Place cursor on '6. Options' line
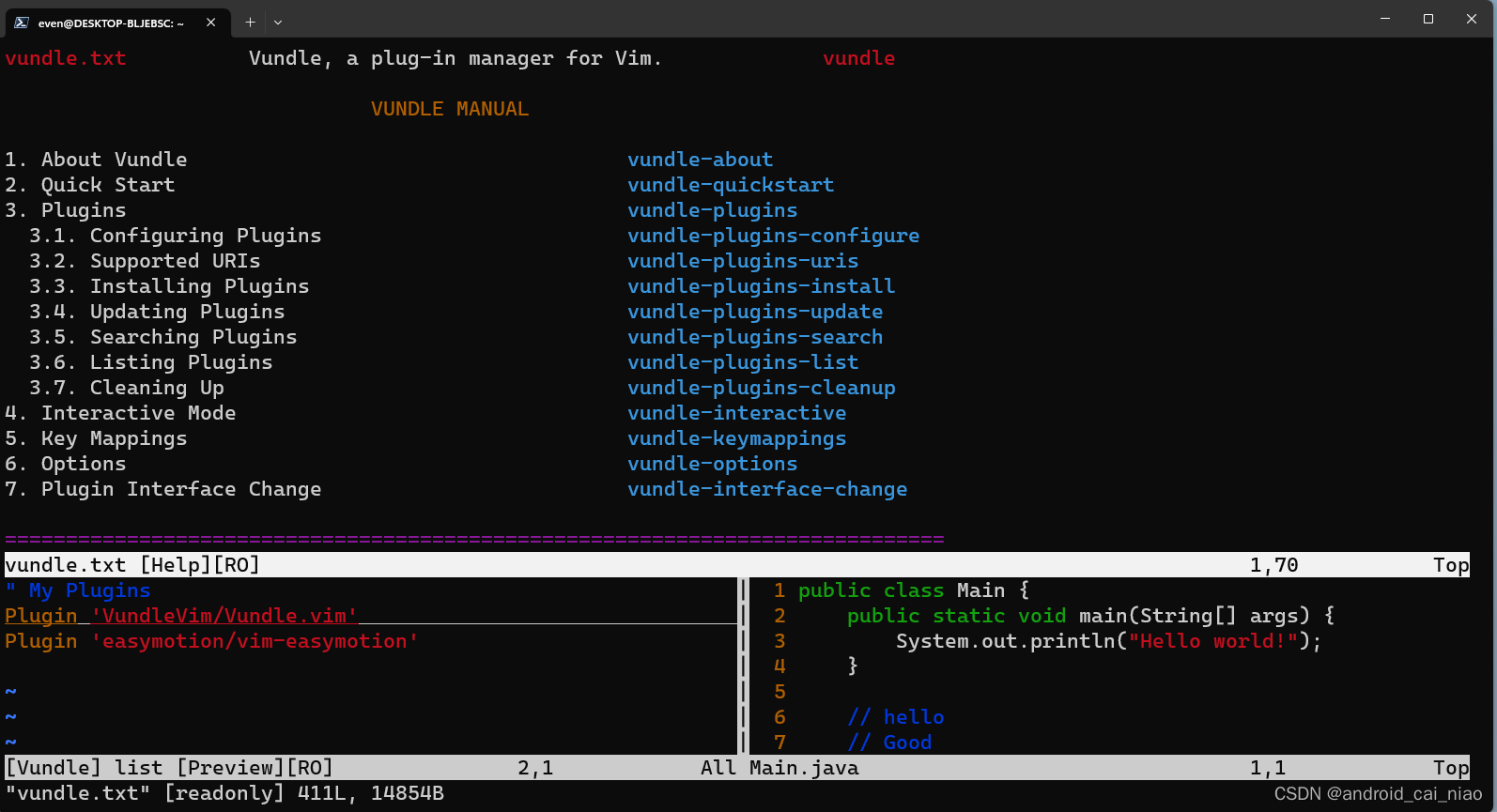 [66, 464]
